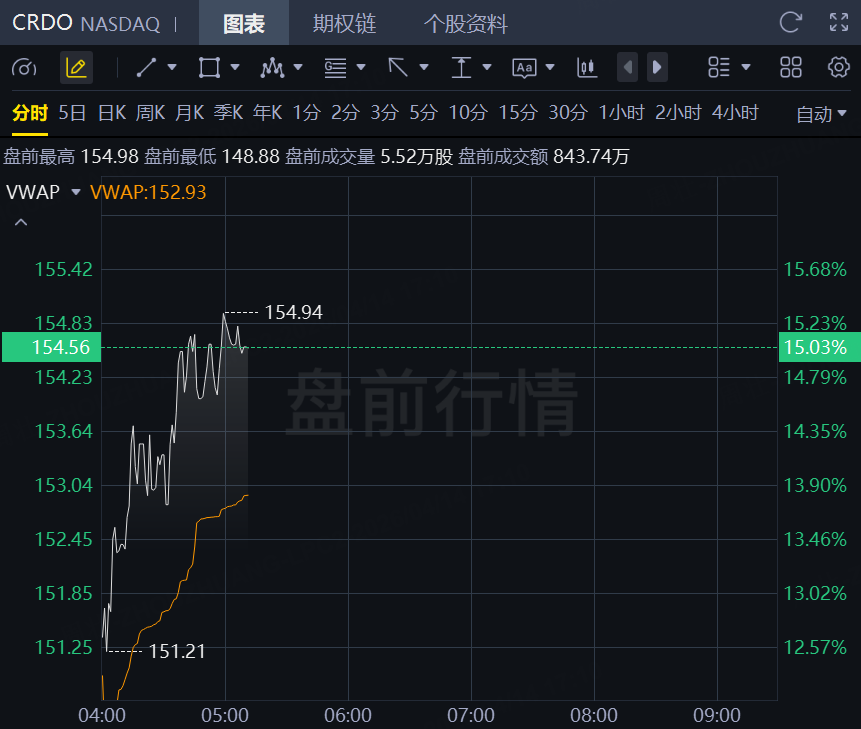
Task: Select the 周K timeframe
Action: click(x=150, y=113)
